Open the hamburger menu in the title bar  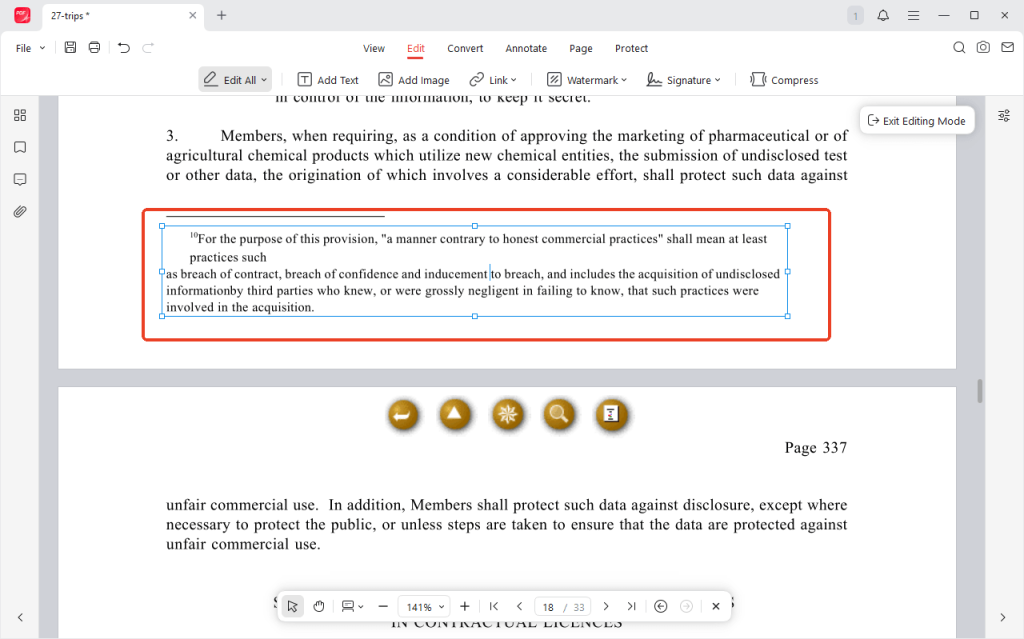tap(913, 15)
